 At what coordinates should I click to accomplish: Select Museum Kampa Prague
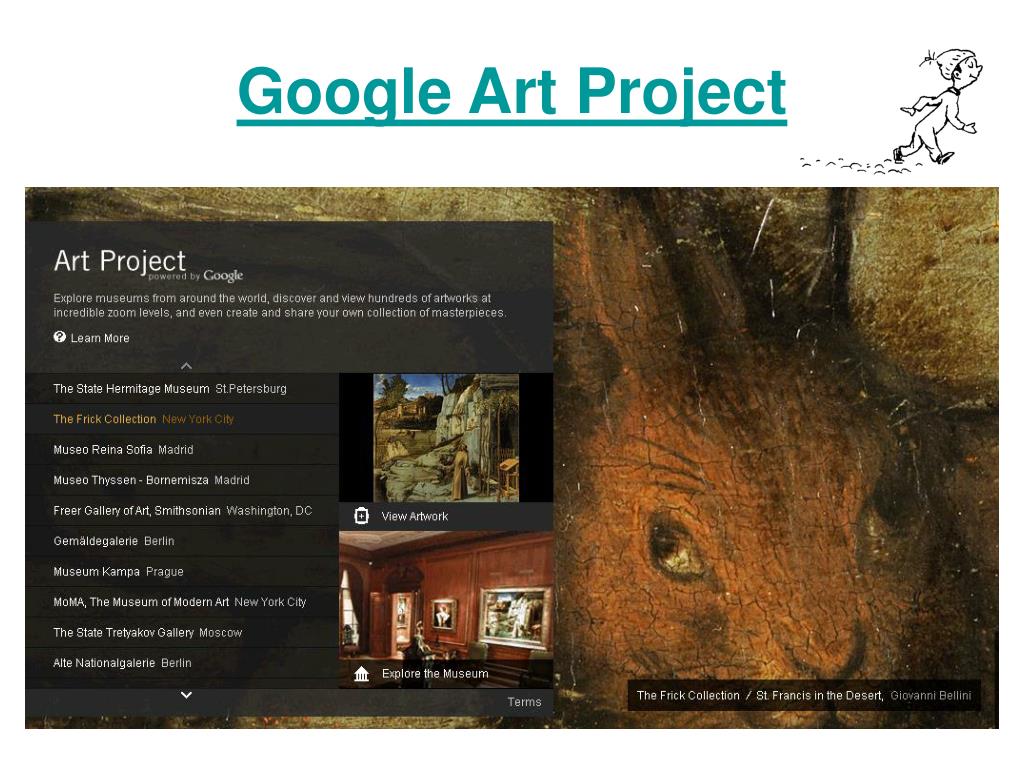182,571
